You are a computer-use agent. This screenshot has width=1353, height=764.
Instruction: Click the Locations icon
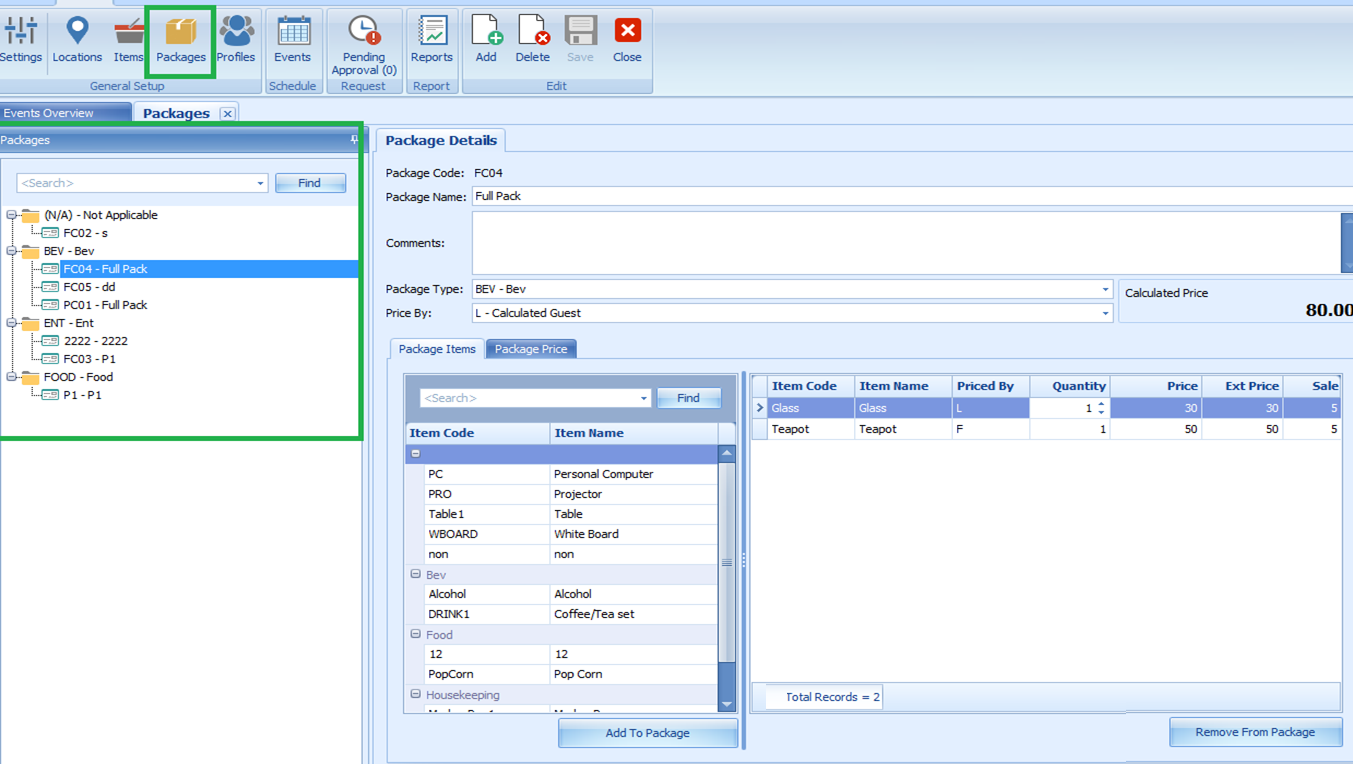click(x=76, y=40)
